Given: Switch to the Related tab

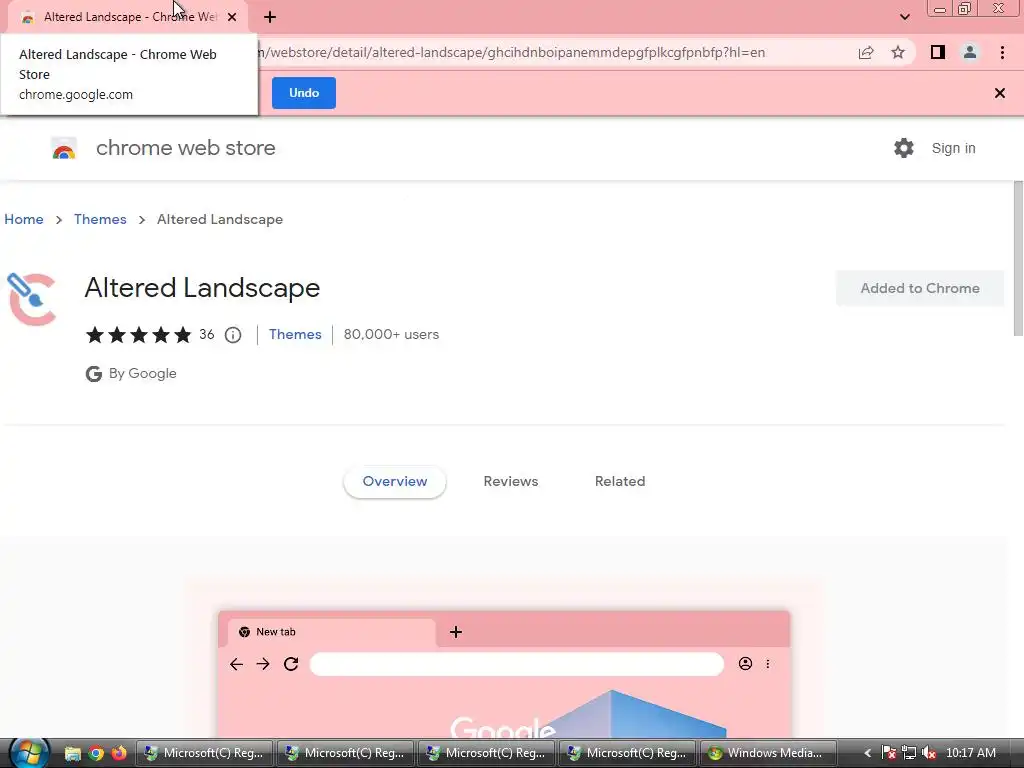Looking at the screenshot, I should click(620, 481).
